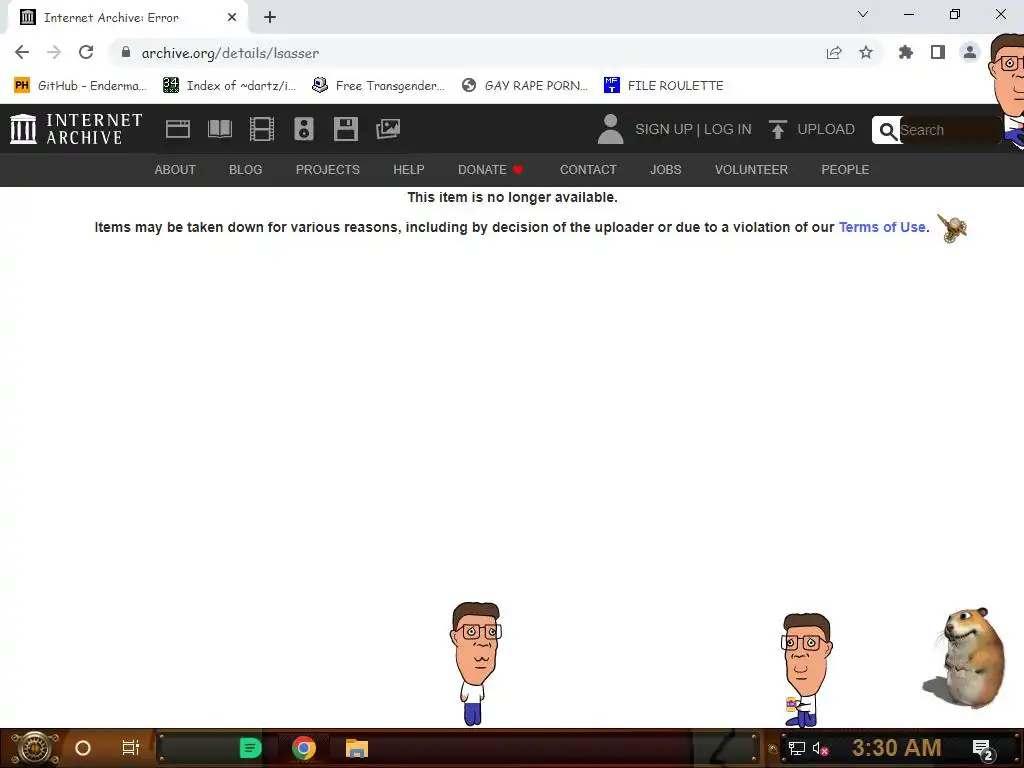Image resolution: width=1024 pixels, height=768 pixels.
Task: Open the steampunk Start button
Action: pos(35,748)
